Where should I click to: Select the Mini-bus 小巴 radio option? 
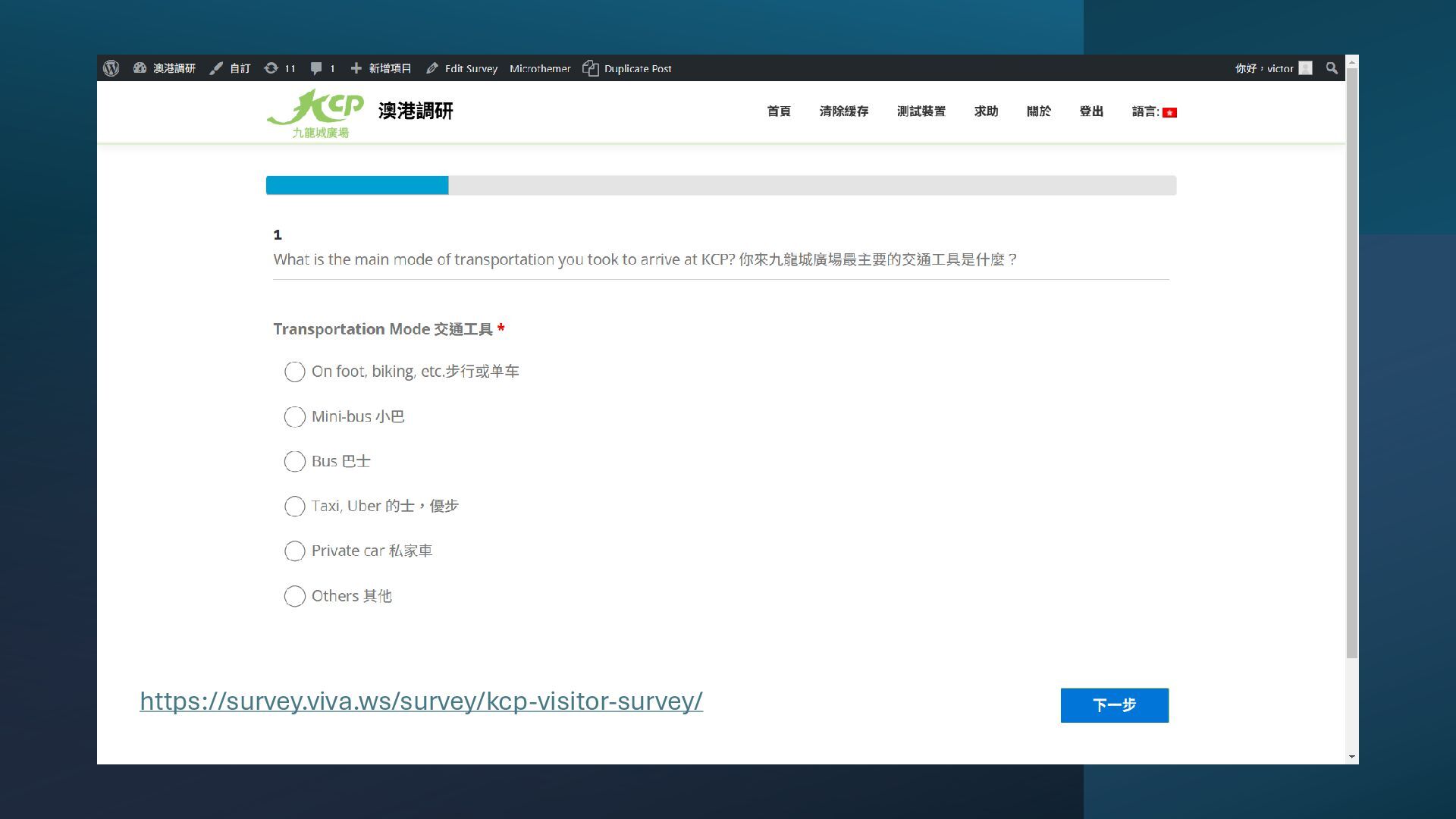pos(294,417)
